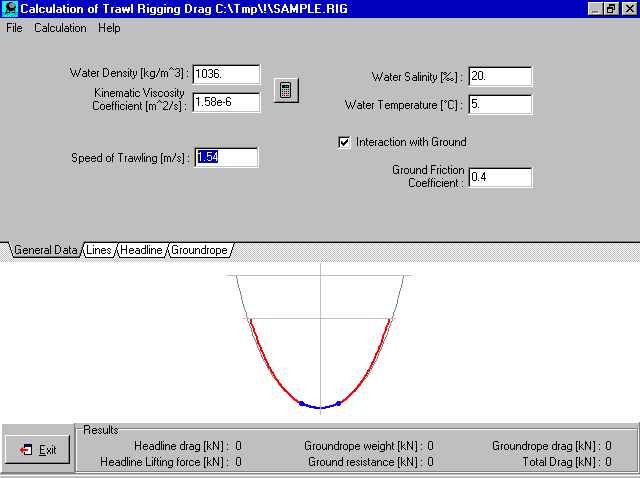
Task: Select the Water Salinity input box
Action: pyautogui.click(x=499, y=77)
